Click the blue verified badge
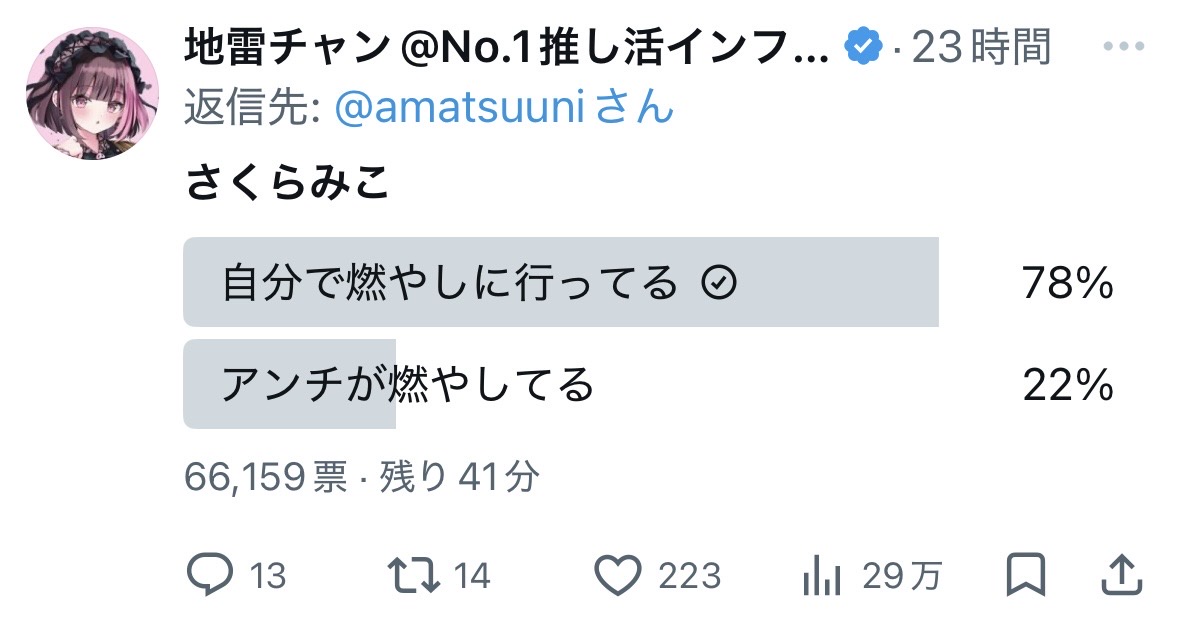This screenshot has width=1178, height=621. click(x=865, y=47)
